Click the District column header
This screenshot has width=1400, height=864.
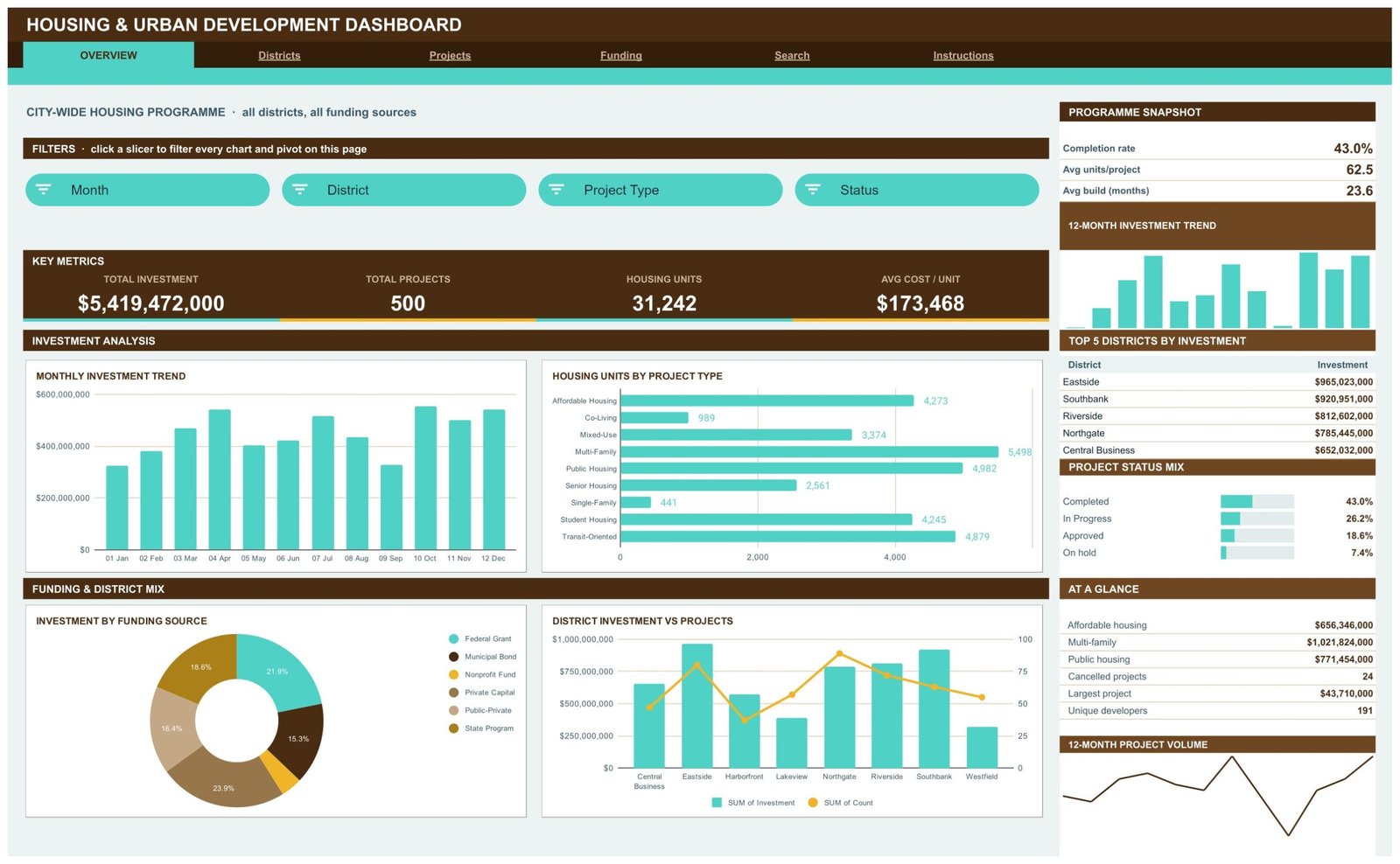click(1084, 365)
